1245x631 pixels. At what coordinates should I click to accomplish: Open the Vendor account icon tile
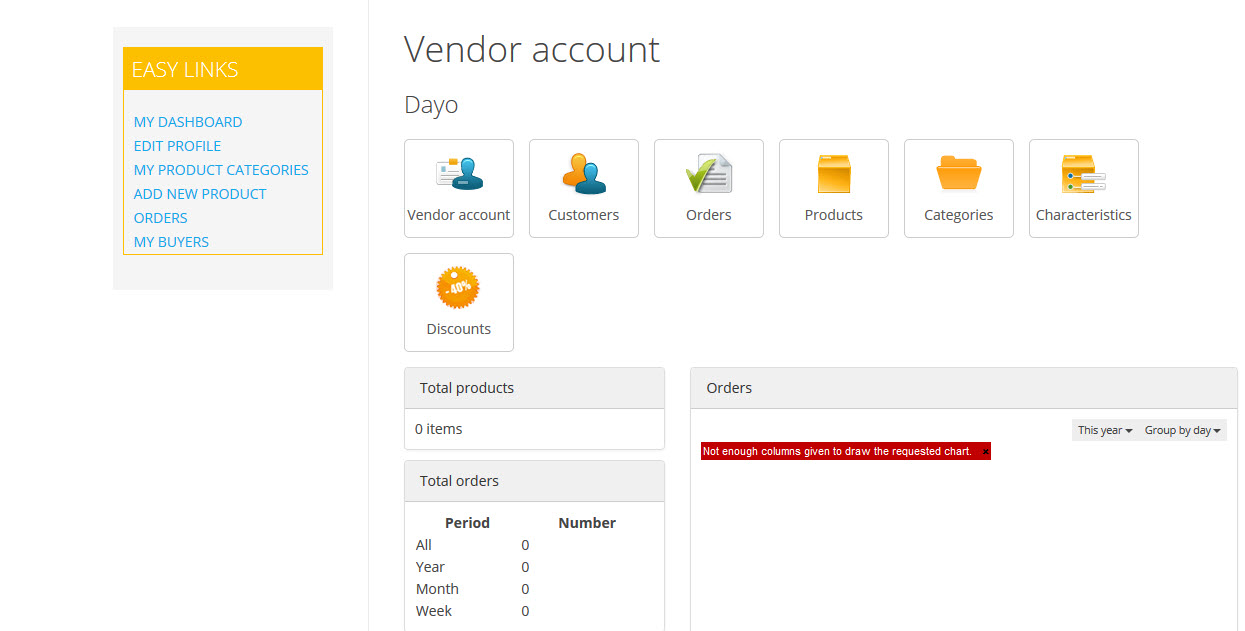(x=459, y=188)
